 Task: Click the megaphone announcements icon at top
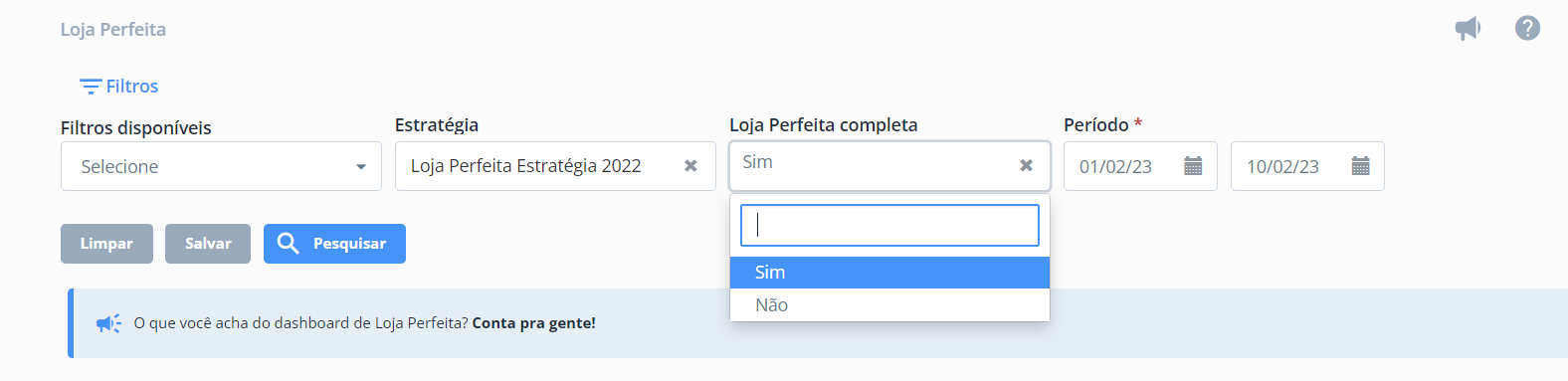[x=1468, y=28]
